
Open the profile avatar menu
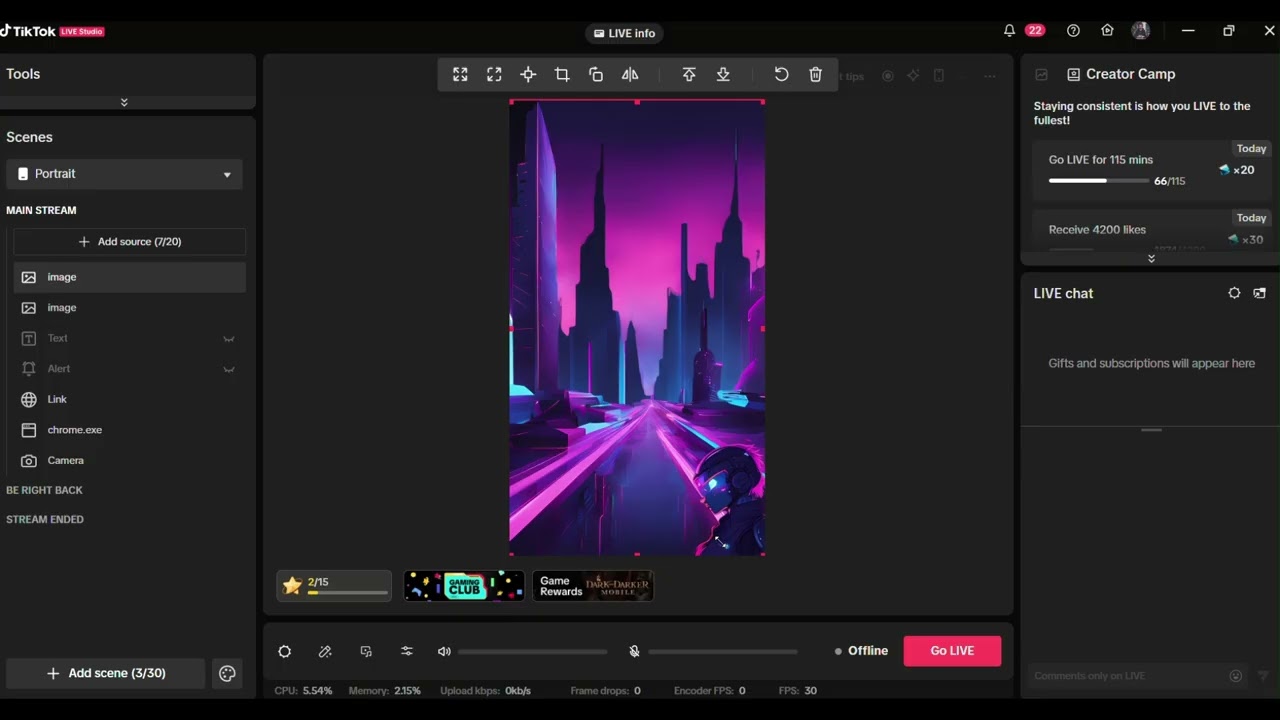point(1140,31)
